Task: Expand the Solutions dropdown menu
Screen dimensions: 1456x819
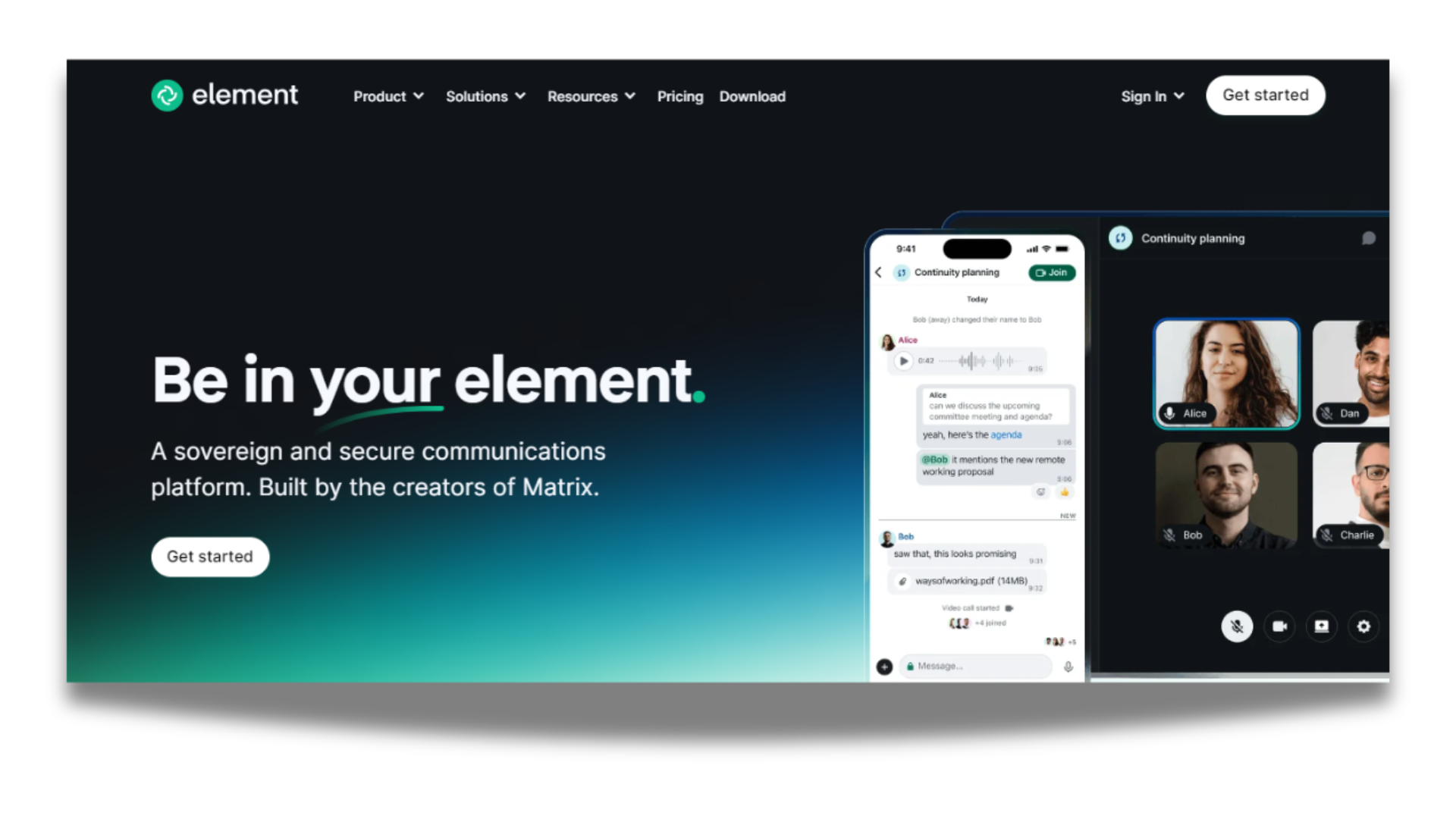Action: click(485, 96)
